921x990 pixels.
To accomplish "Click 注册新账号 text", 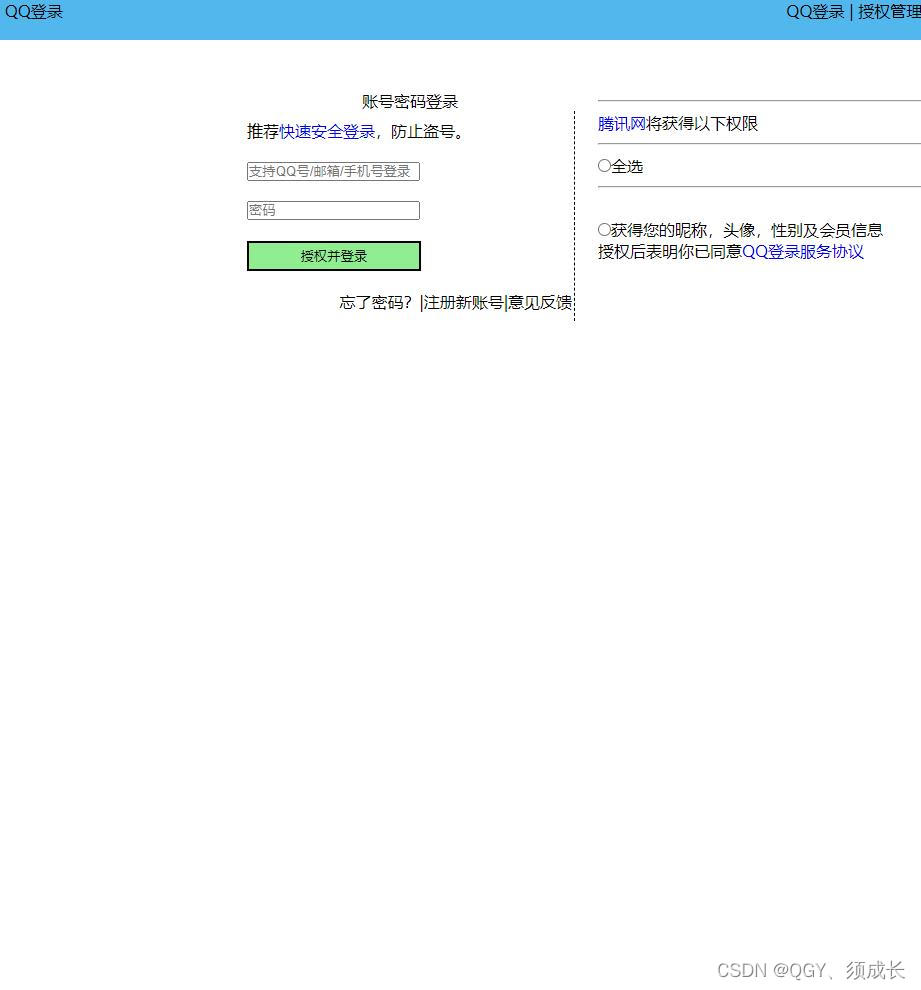I will [x=463, y=302].
